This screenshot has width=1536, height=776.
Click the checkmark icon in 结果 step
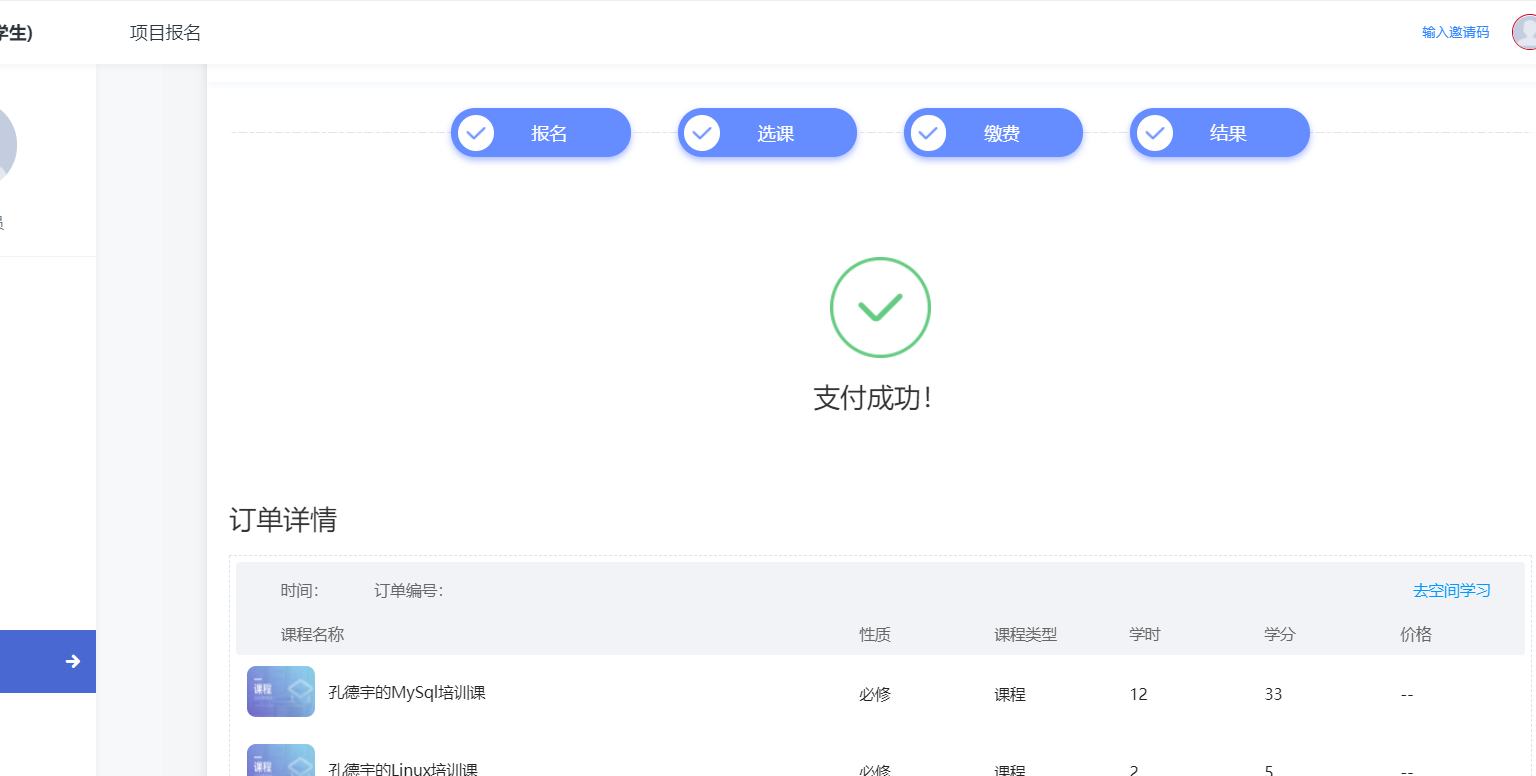tap(1155, 133)
